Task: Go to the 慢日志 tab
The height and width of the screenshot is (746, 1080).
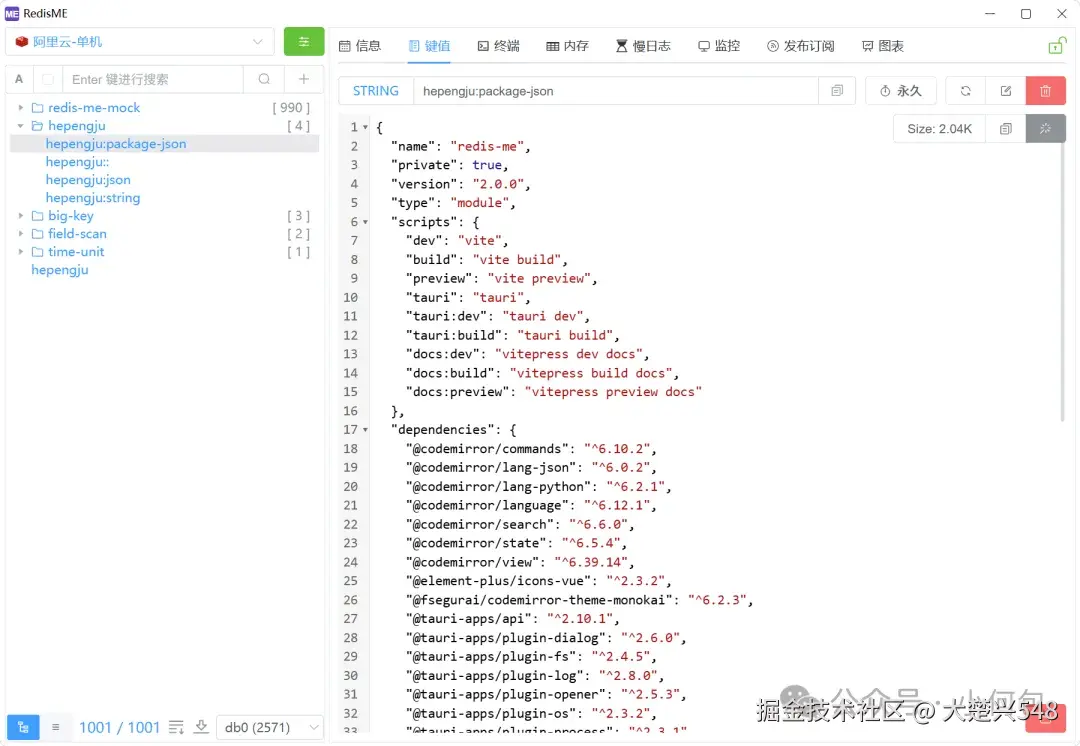Action: pos(643,46)
